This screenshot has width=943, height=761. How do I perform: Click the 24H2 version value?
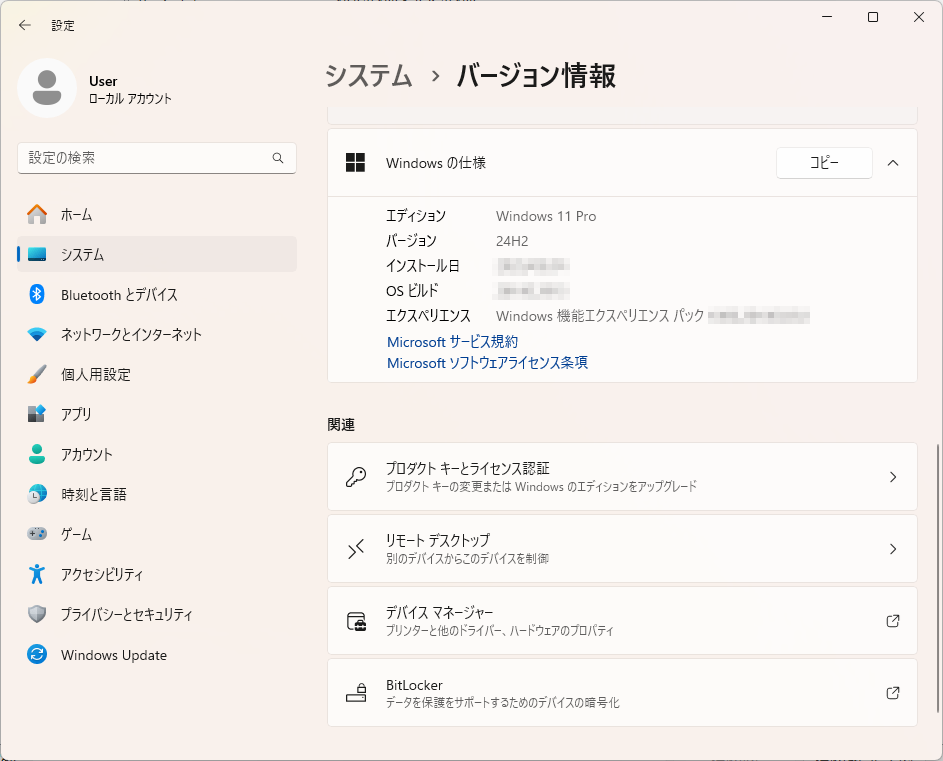(512, 241)
